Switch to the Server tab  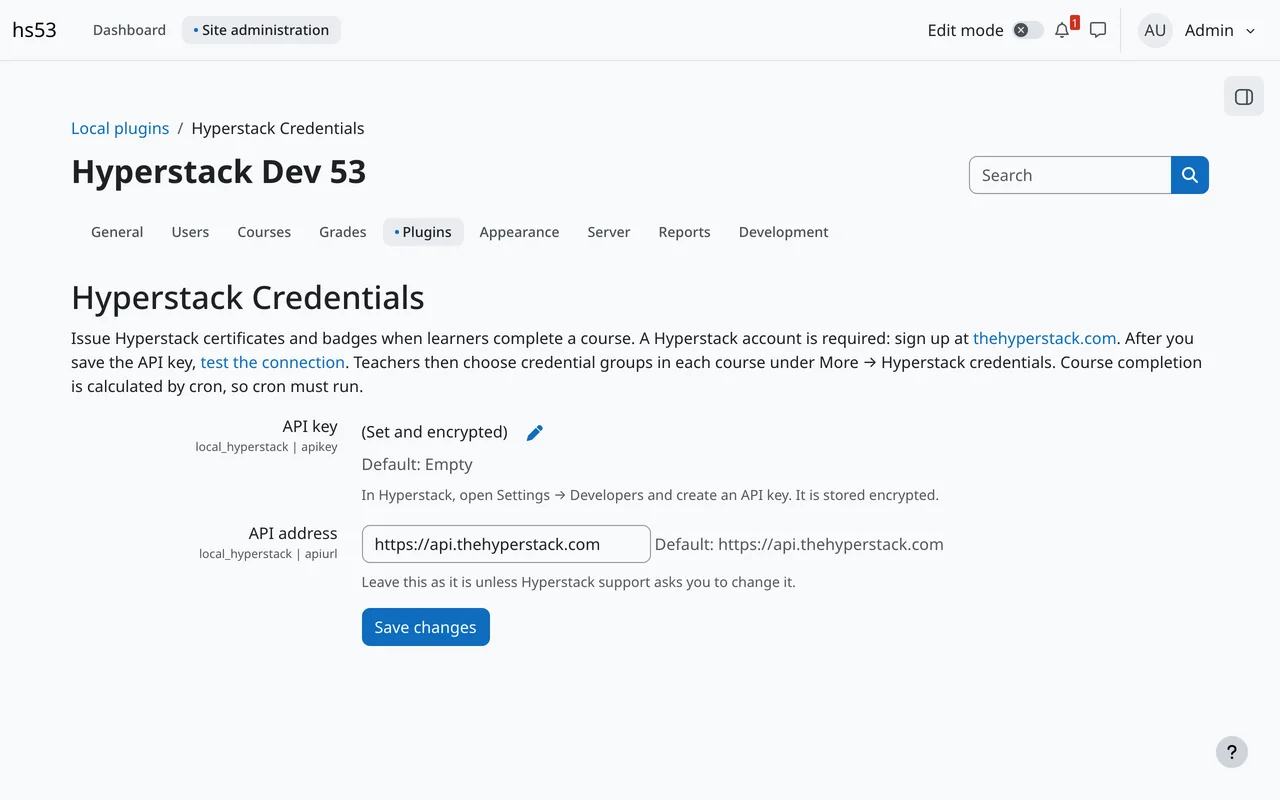pos(609,232)
